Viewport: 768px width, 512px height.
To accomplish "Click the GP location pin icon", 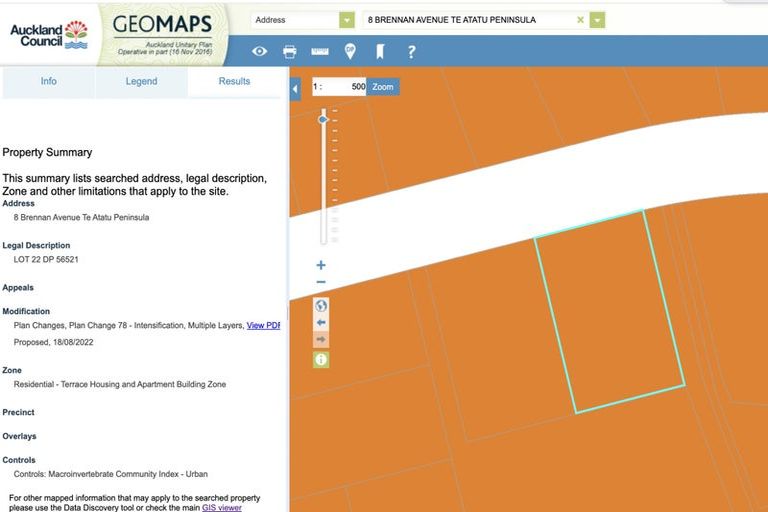I will click(x=350, y=51).
